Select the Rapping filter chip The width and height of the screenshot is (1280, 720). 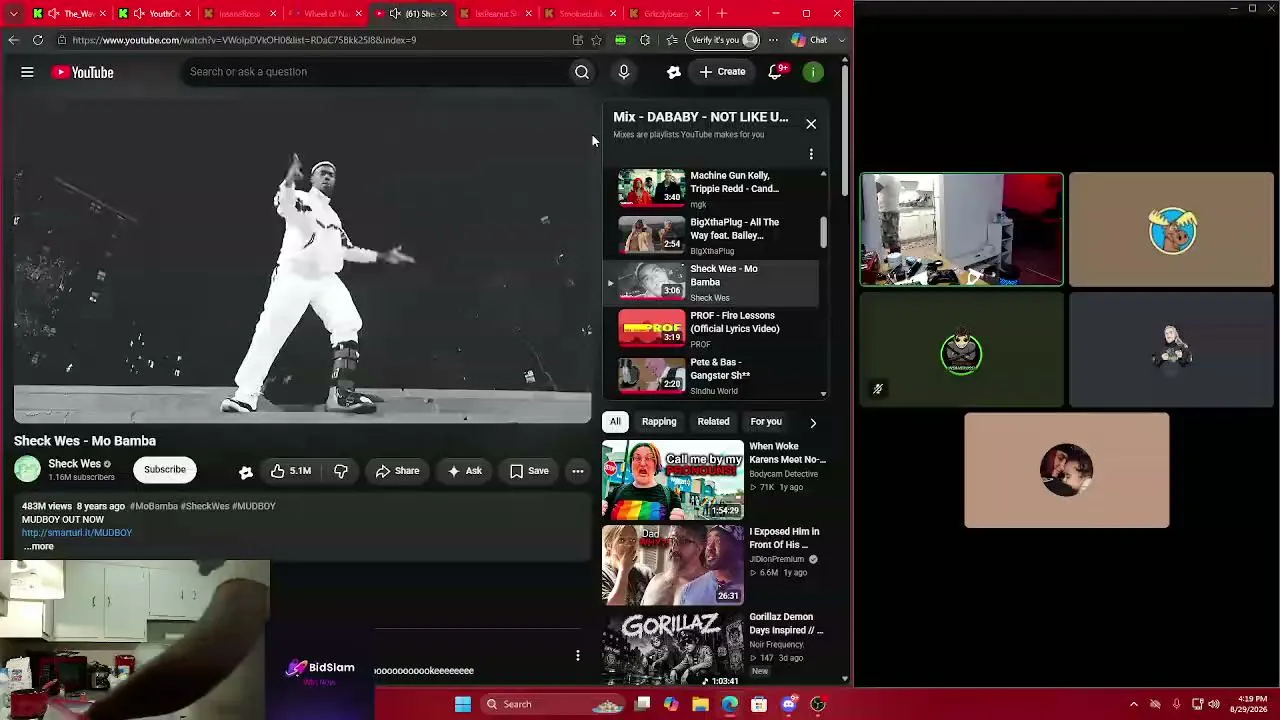coord(659,422)
